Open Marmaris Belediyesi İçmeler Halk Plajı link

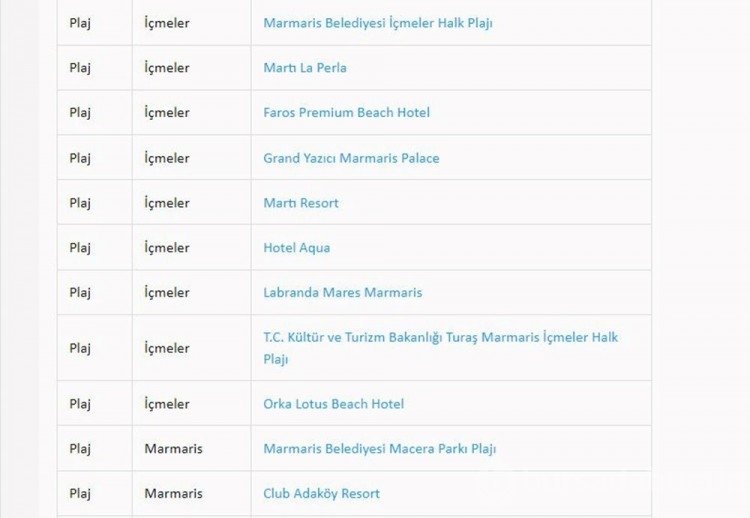point(378,23)
